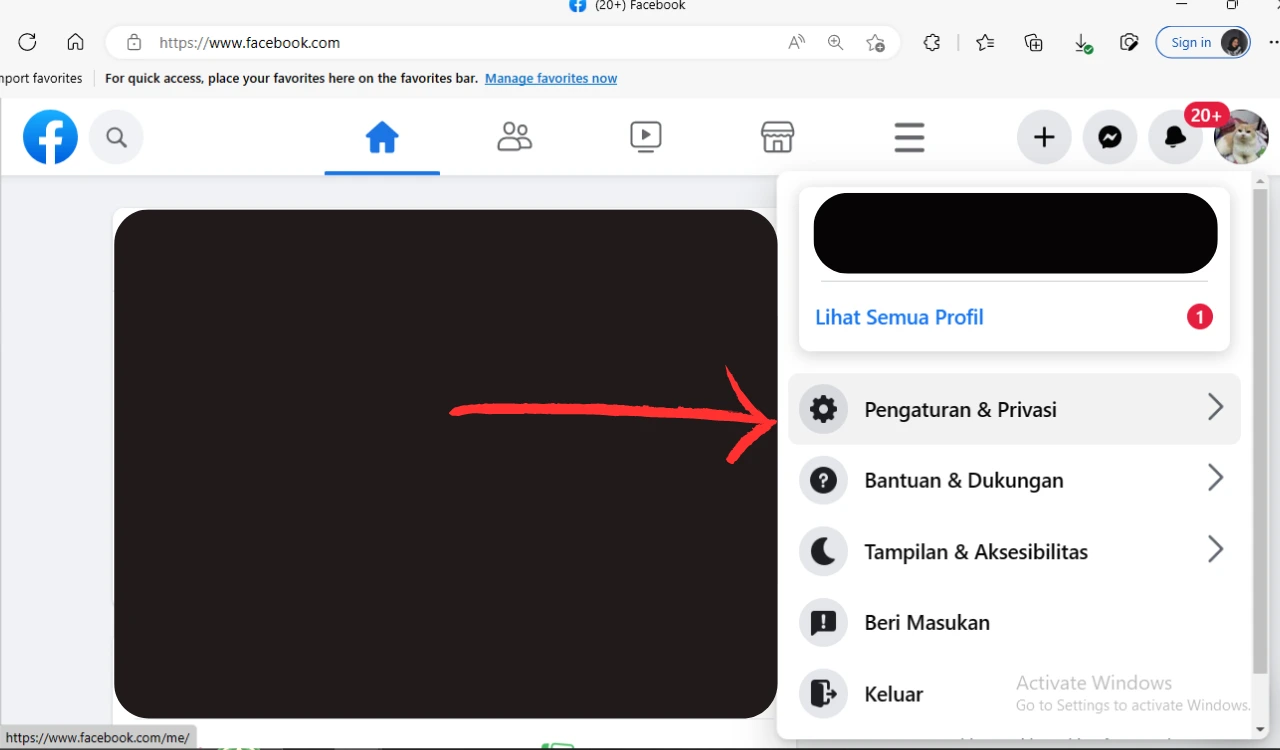1280x750 pixels.
Task: Open Pengaturan & Privasi menu item
Action: (x=1014, y=409)
